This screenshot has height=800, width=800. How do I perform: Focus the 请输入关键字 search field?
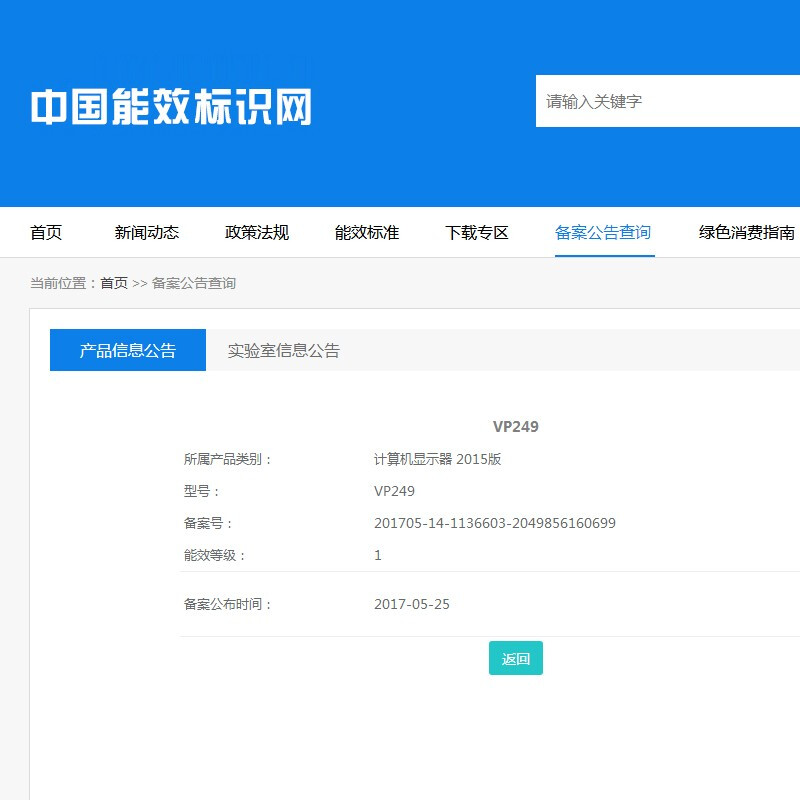pyautogui.click(x=667, y=101)
